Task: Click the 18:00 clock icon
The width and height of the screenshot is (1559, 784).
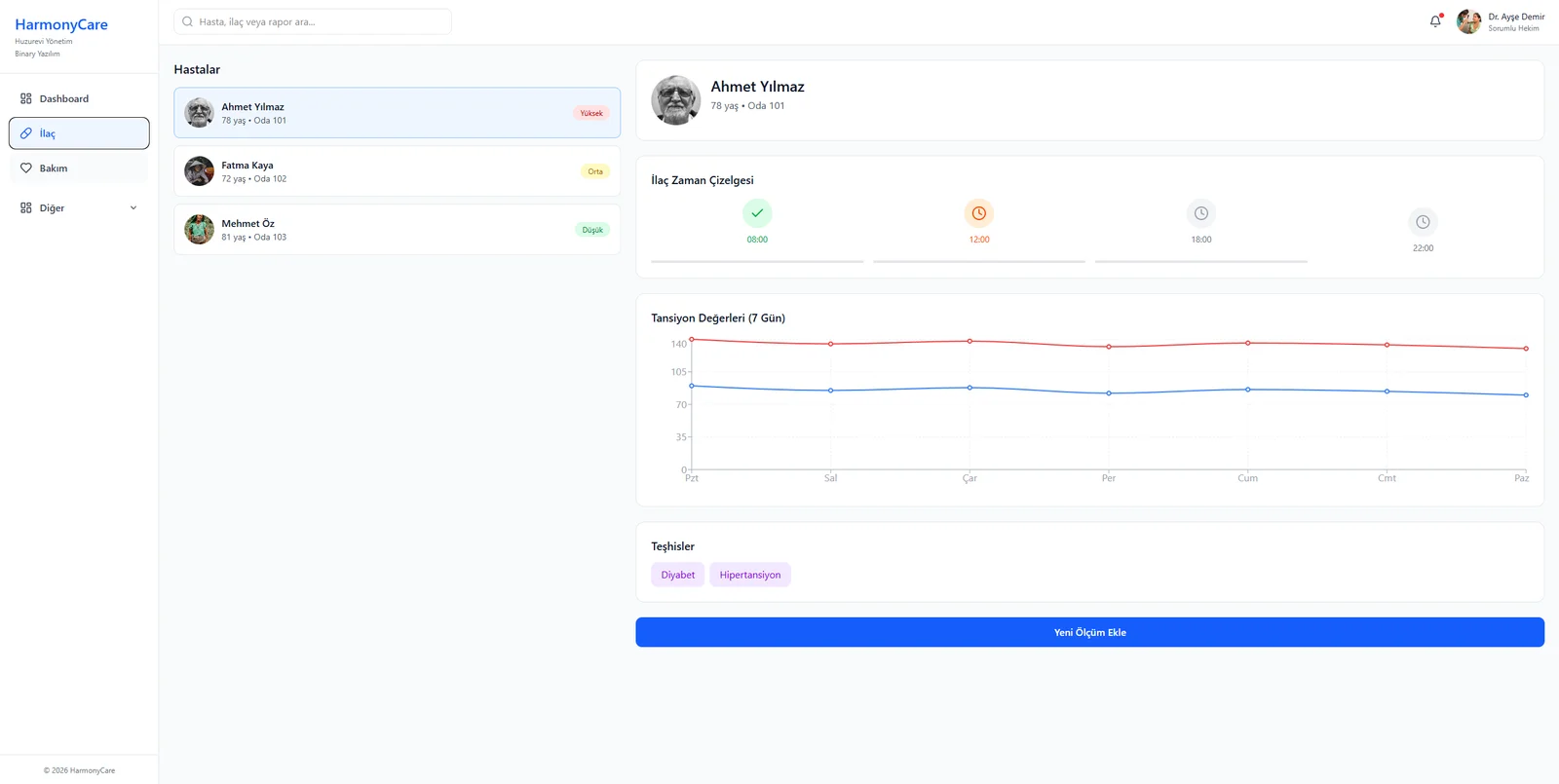Action: click(x=1200, y=213)
